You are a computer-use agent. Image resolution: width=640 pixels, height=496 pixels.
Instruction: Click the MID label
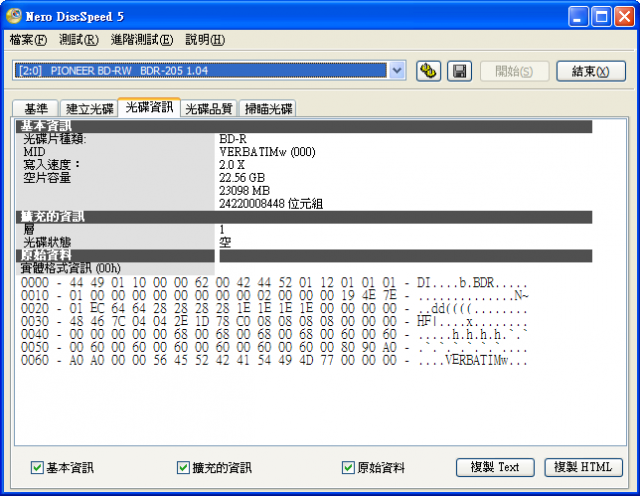tap(34, 152)
